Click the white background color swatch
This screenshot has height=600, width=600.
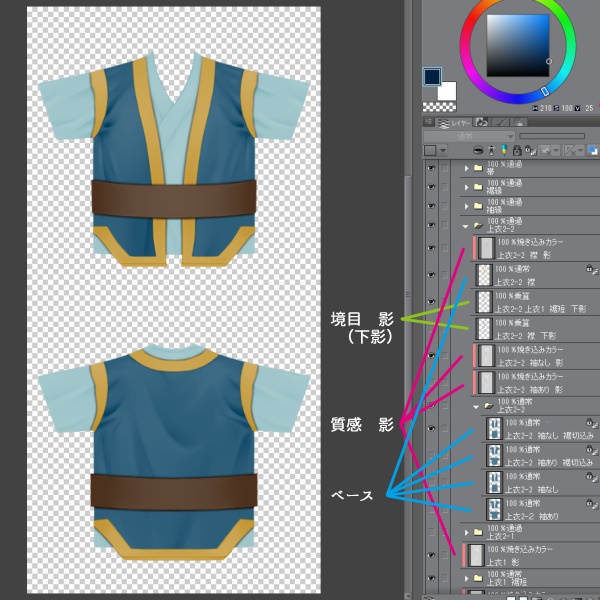tap(447, 91)
